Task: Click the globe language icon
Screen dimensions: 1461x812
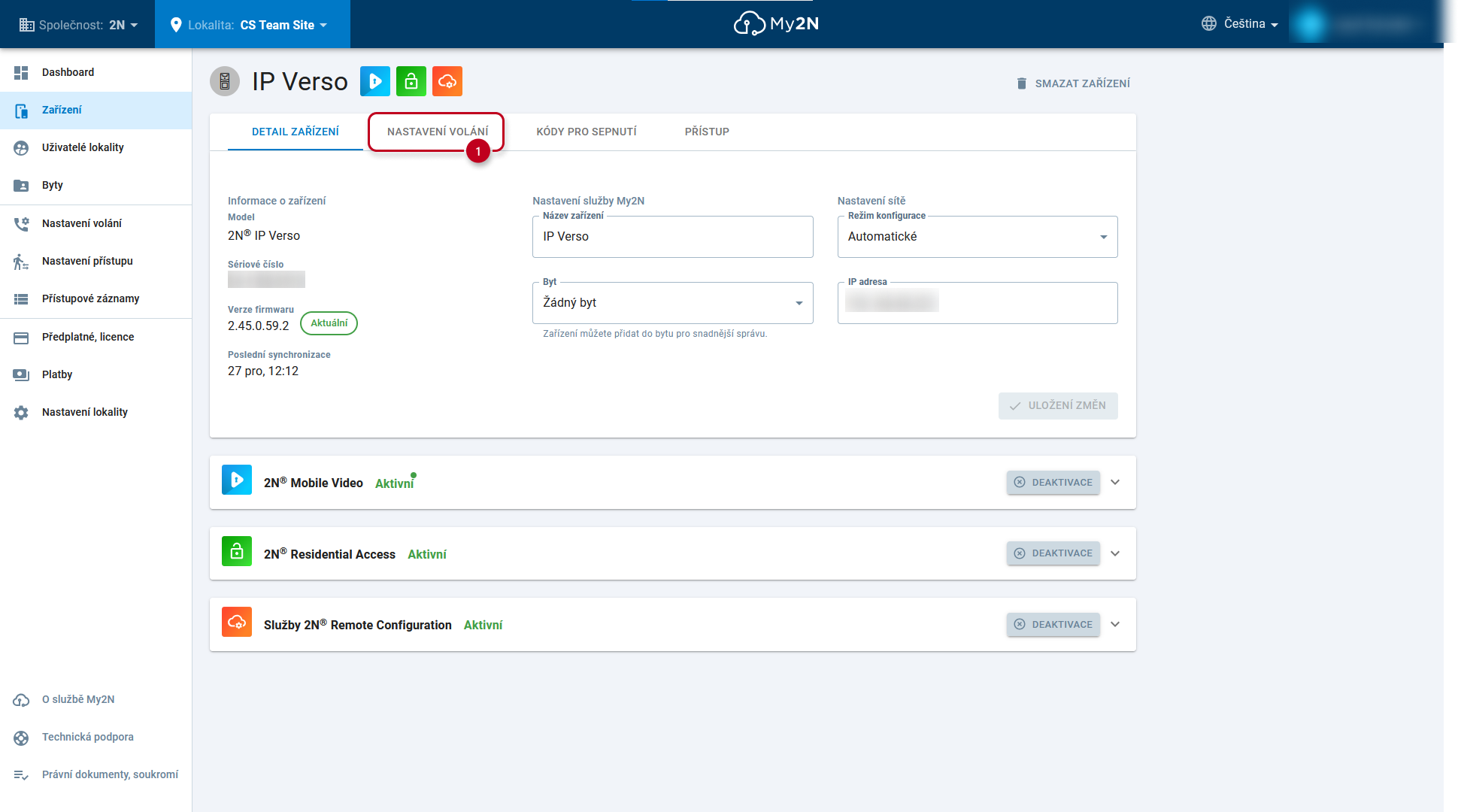Action: point(1209,24)
